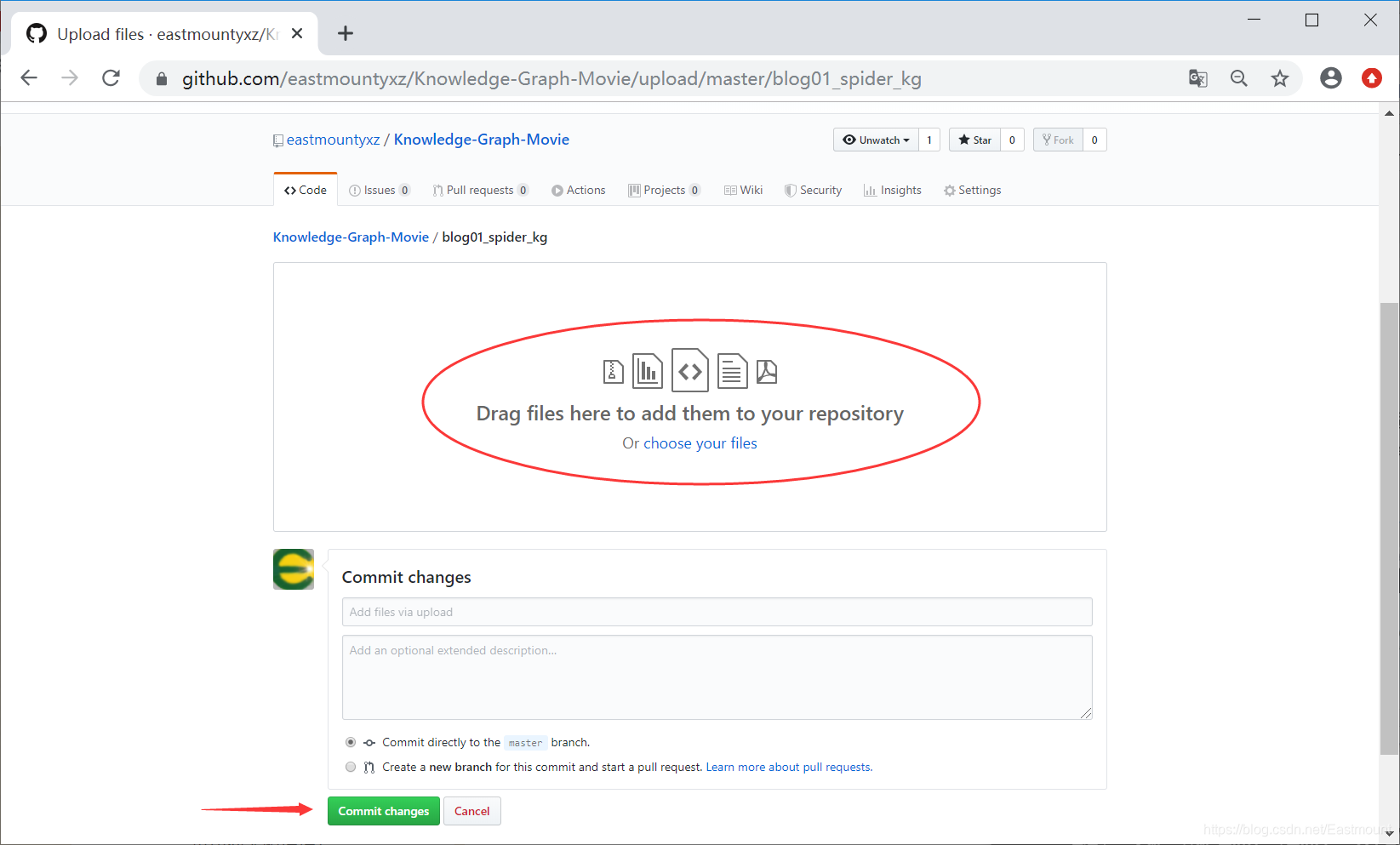Open a new tab with plus button
The height and width of the screenshot is (845, 1400).
pos(345,33)
